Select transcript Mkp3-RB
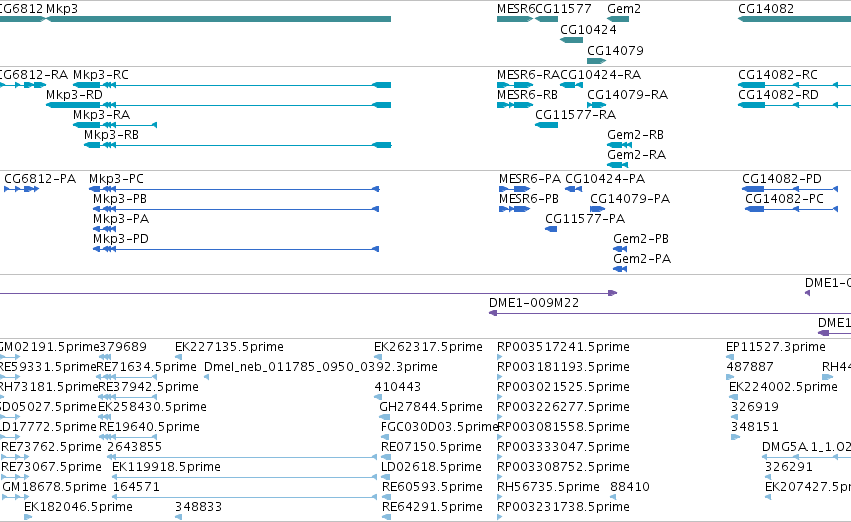The image size is (851, 522). (238, 145)
